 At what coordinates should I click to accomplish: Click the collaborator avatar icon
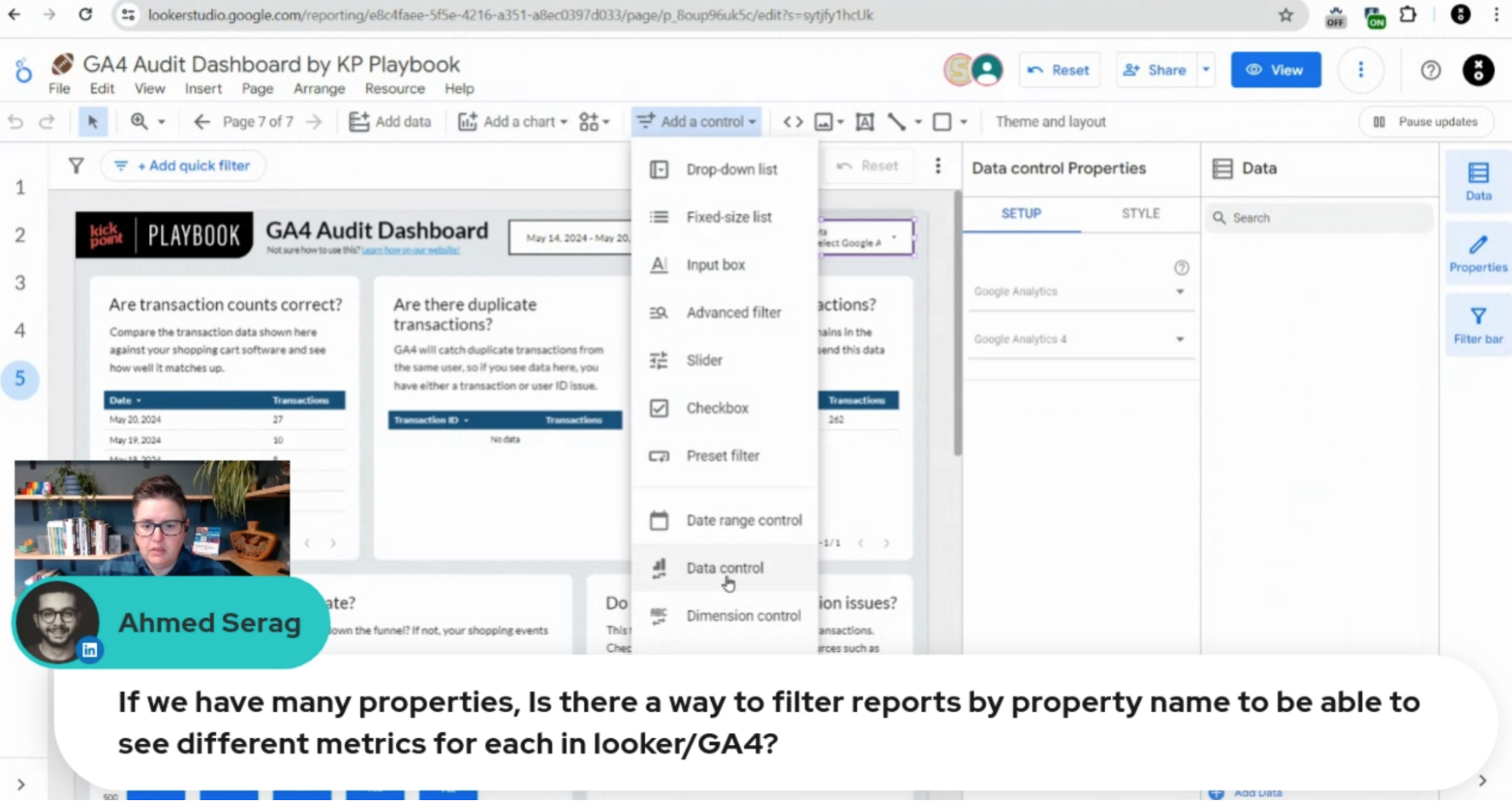[987, 70]
